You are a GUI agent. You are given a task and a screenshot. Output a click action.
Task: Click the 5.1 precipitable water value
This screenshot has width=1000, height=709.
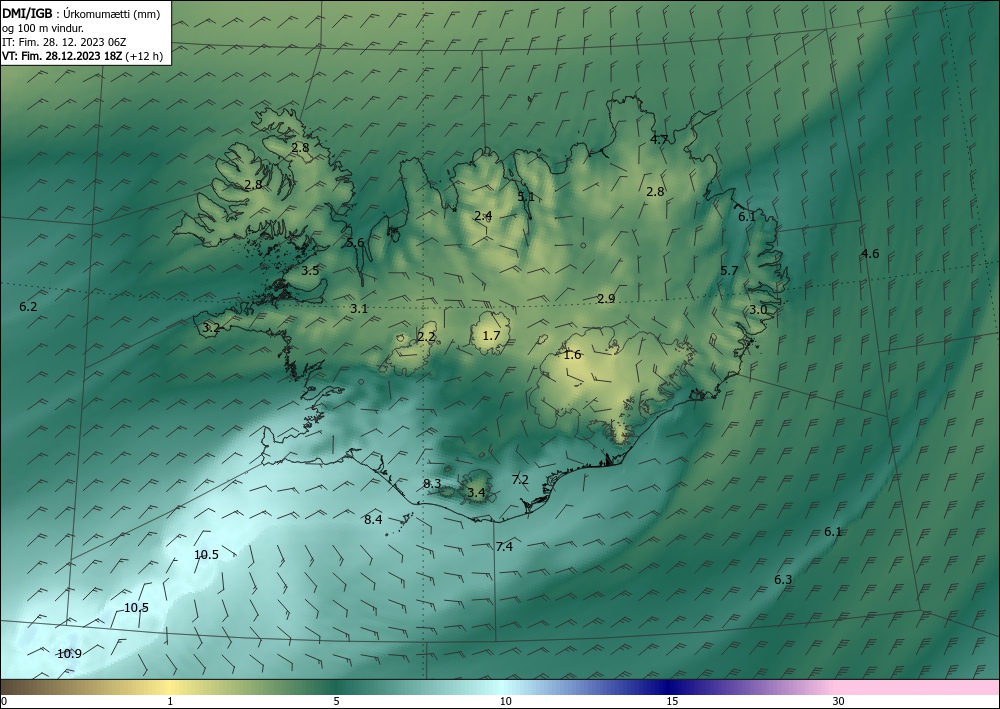pyautogui.click(x=526, y=196)
